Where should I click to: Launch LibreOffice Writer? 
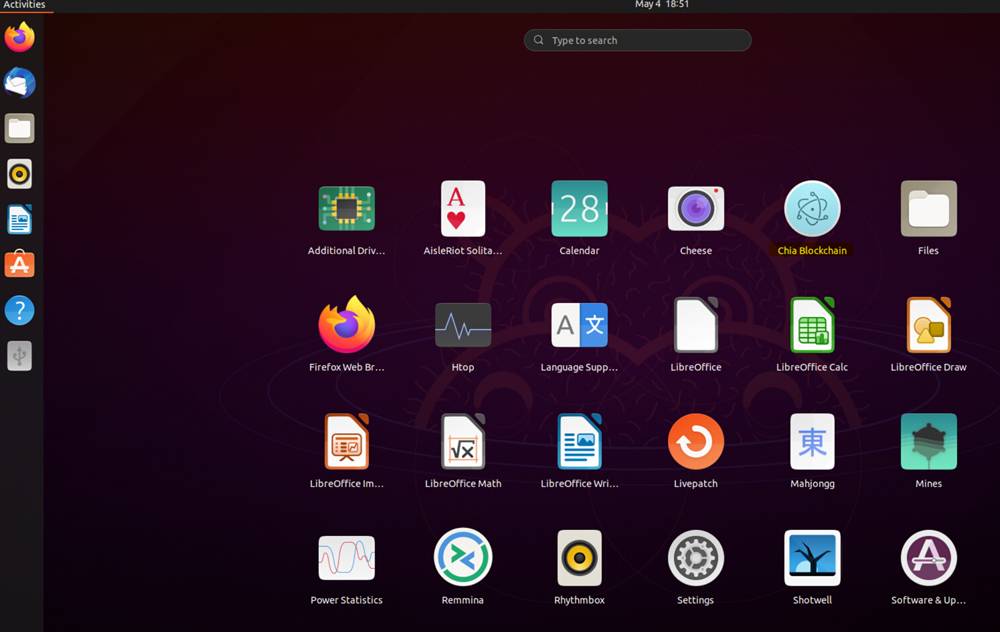pyautogui.click(x=579, y=442)
